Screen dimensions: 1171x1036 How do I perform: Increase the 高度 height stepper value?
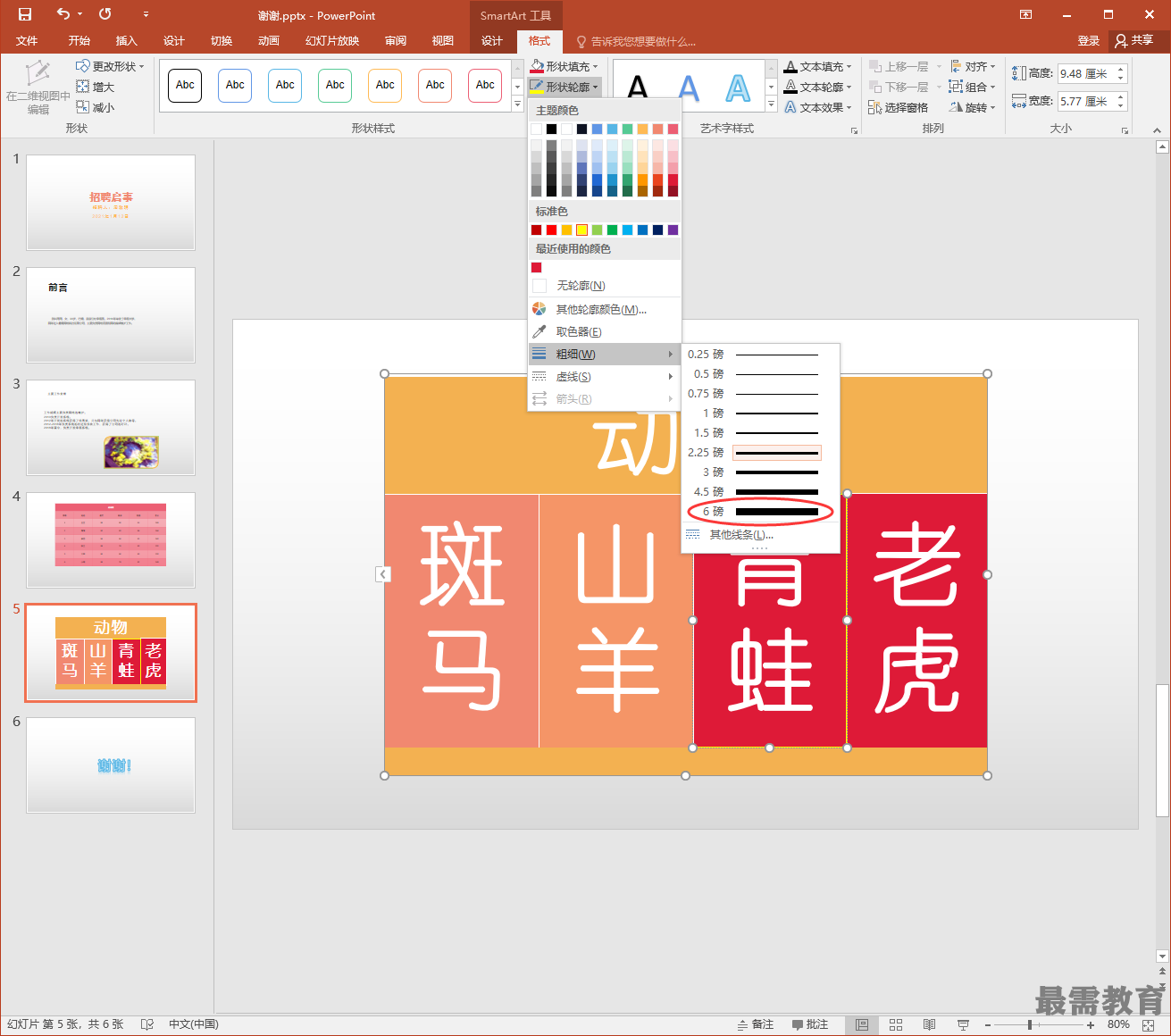coord(1121,70)
